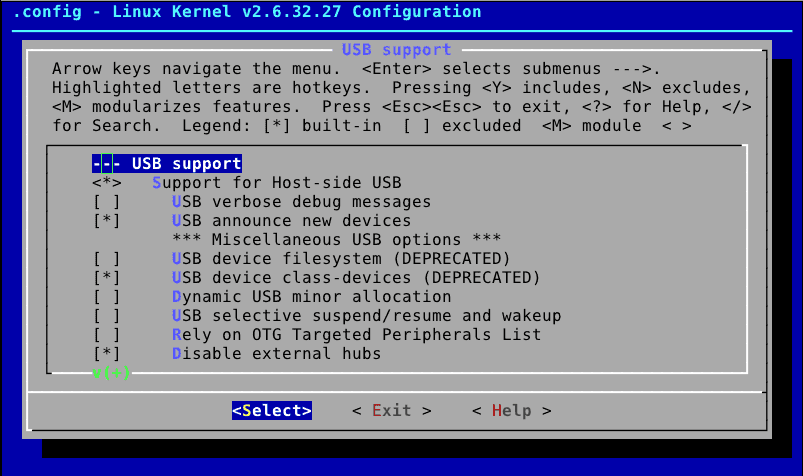Toggle the tristate marker for Support for Host-side USB
Viewport: 803px width, 476px height.
tap(107, 183)
